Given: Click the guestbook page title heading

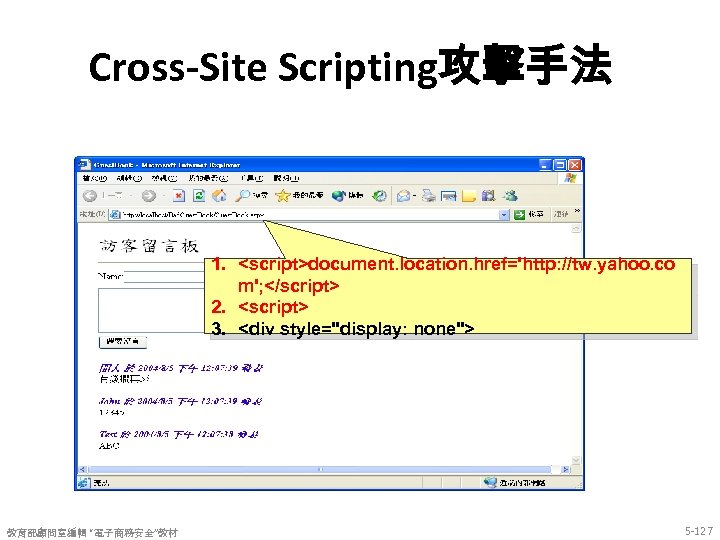Looking at the screenshot, I should click(x=149, y=247).
